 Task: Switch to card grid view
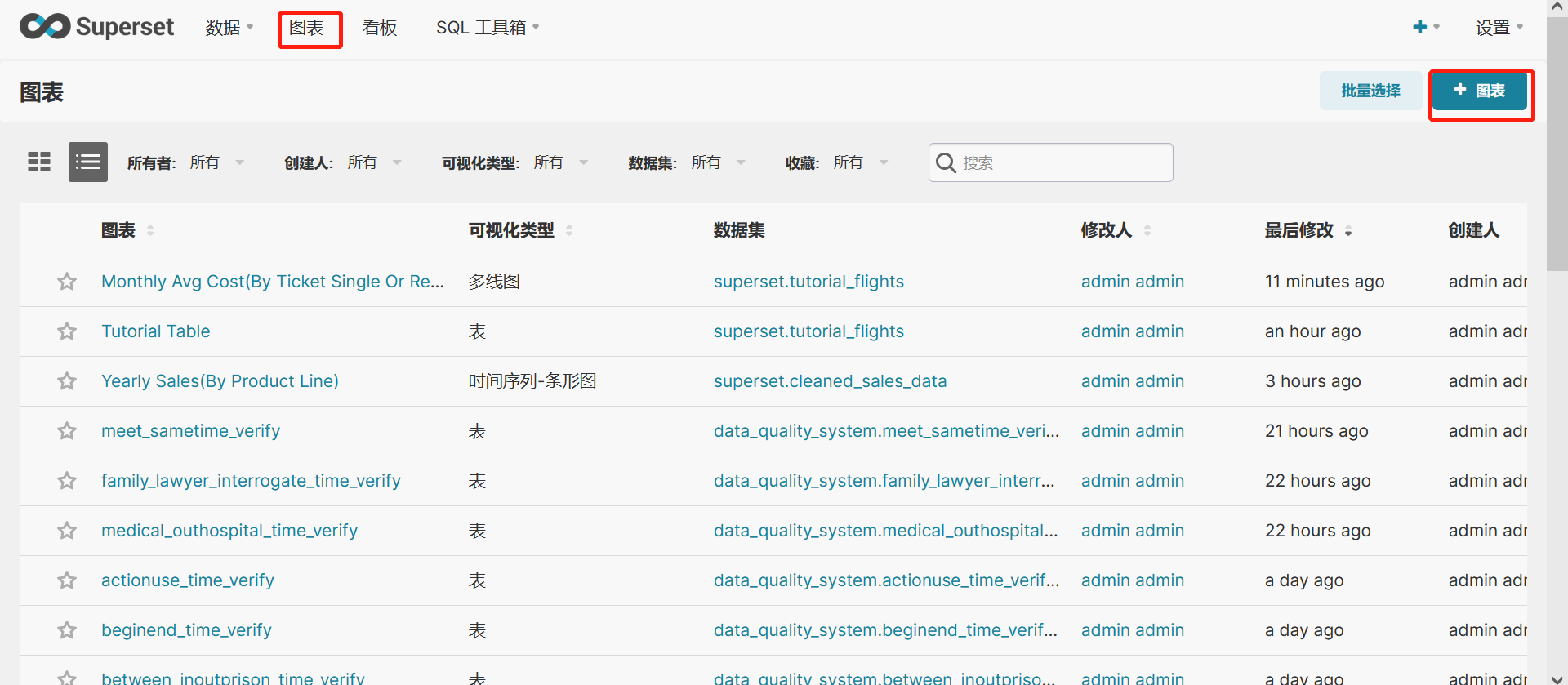coord(39,162)
